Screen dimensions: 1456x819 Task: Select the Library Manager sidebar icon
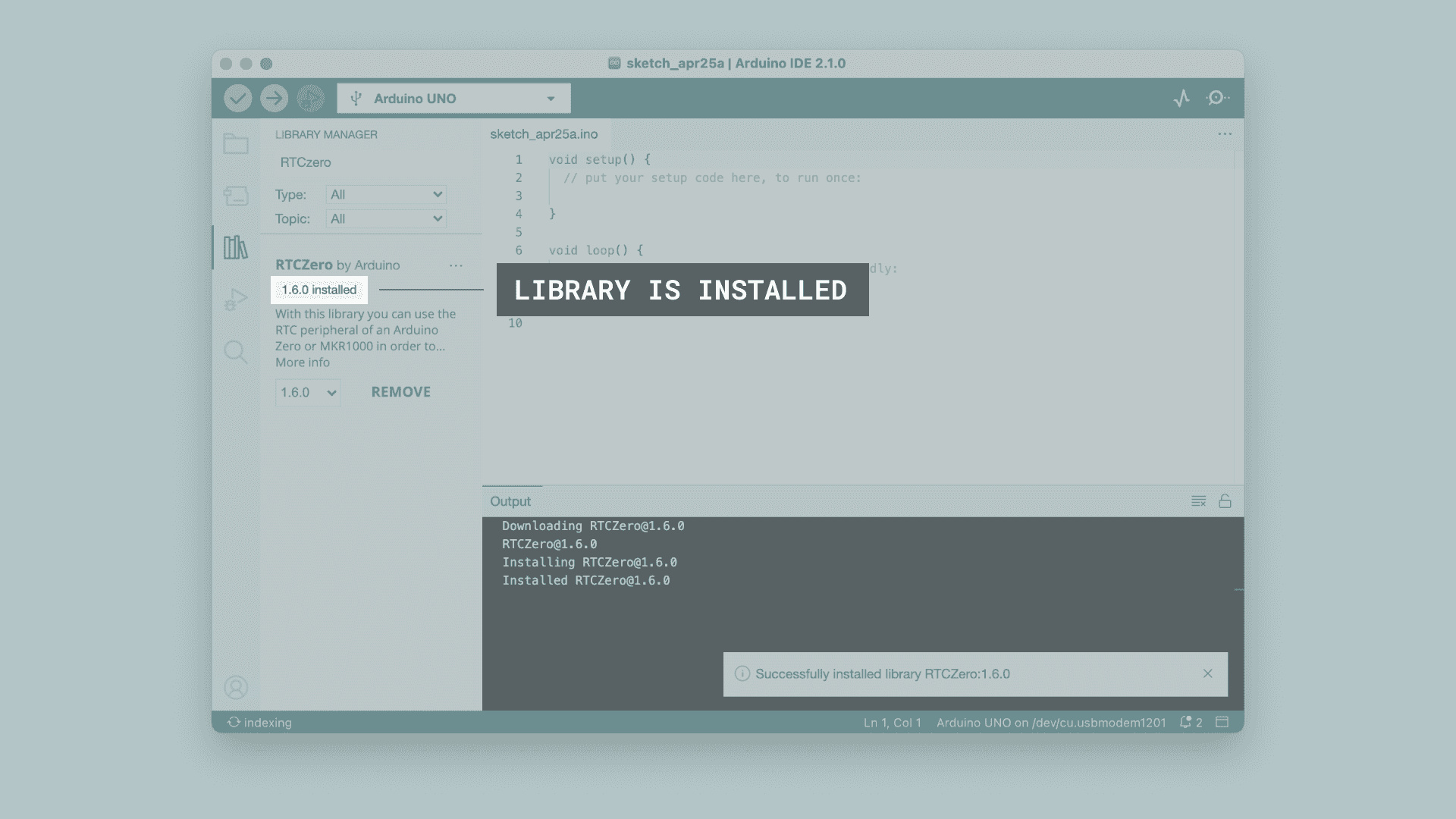click(236, 247)
